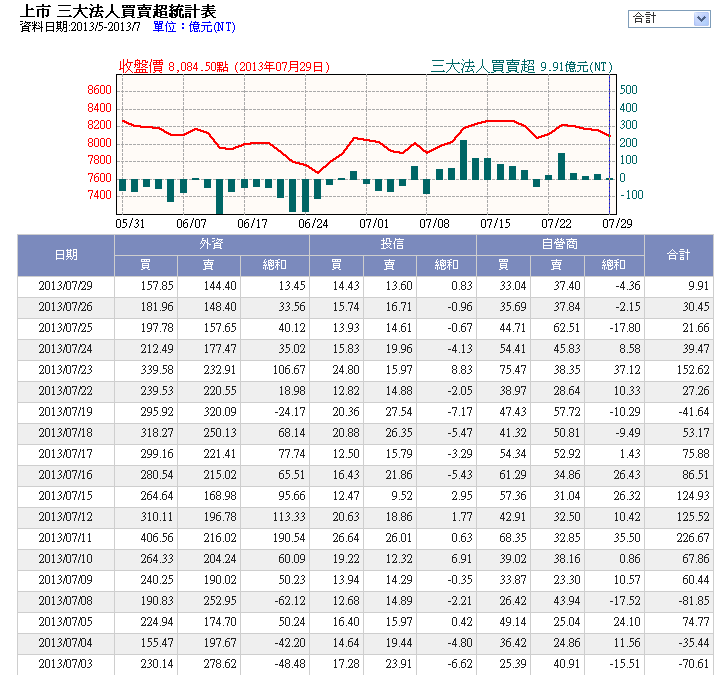Select date row 2013/07/04
717x676 pixels.
click(x=65, y=644)
